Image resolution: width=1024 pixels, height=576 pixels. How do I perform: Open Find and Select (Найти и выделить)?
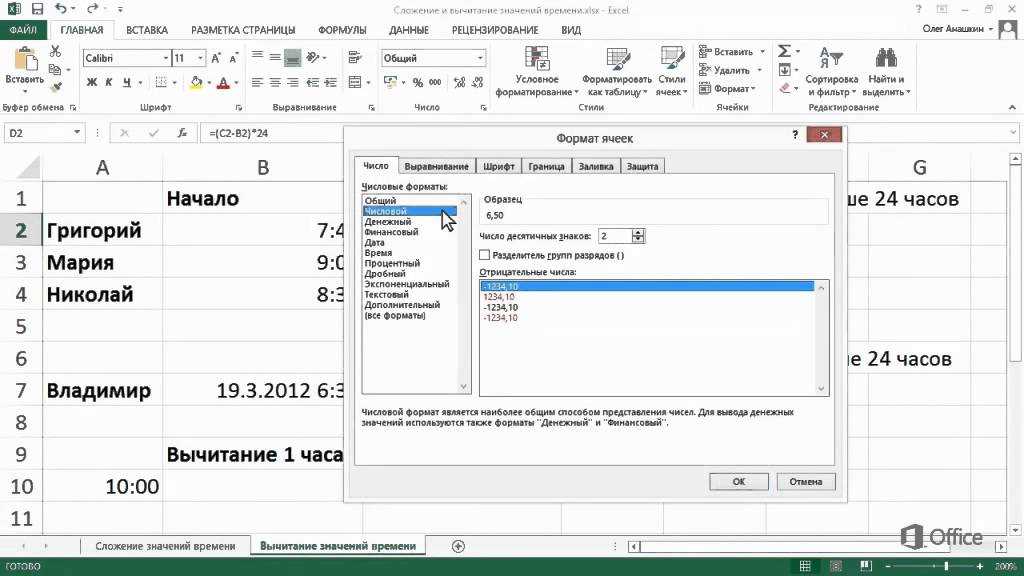(x=886, y=72)
